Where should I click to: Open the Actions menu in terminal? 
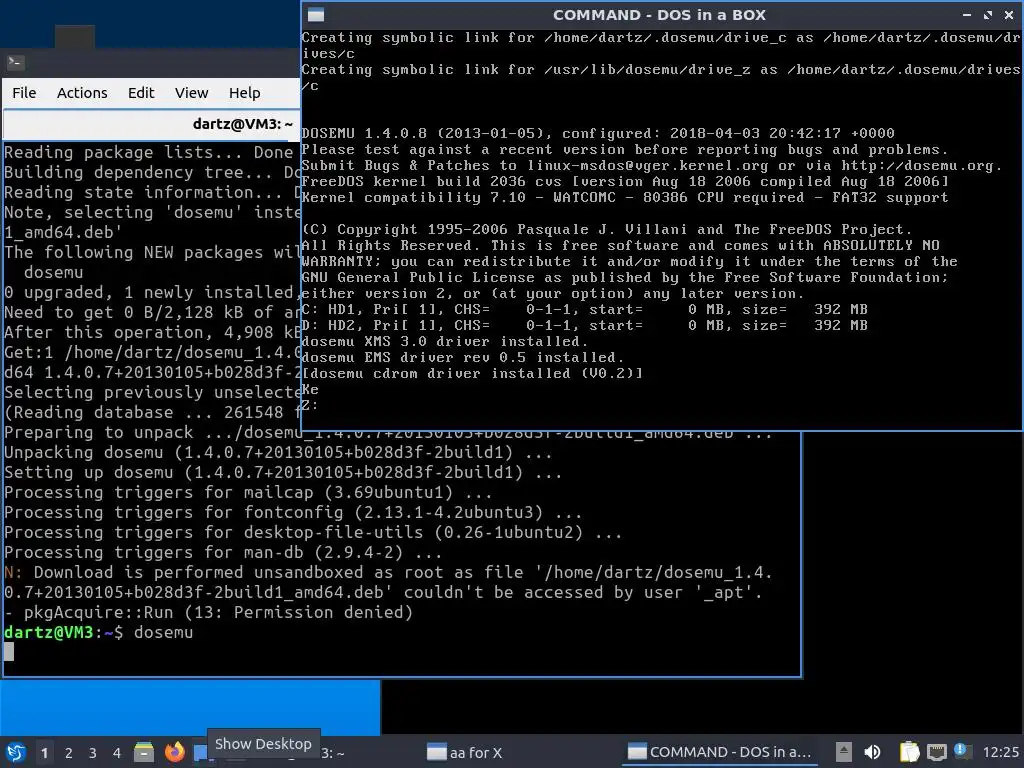(x=82, y=93)
